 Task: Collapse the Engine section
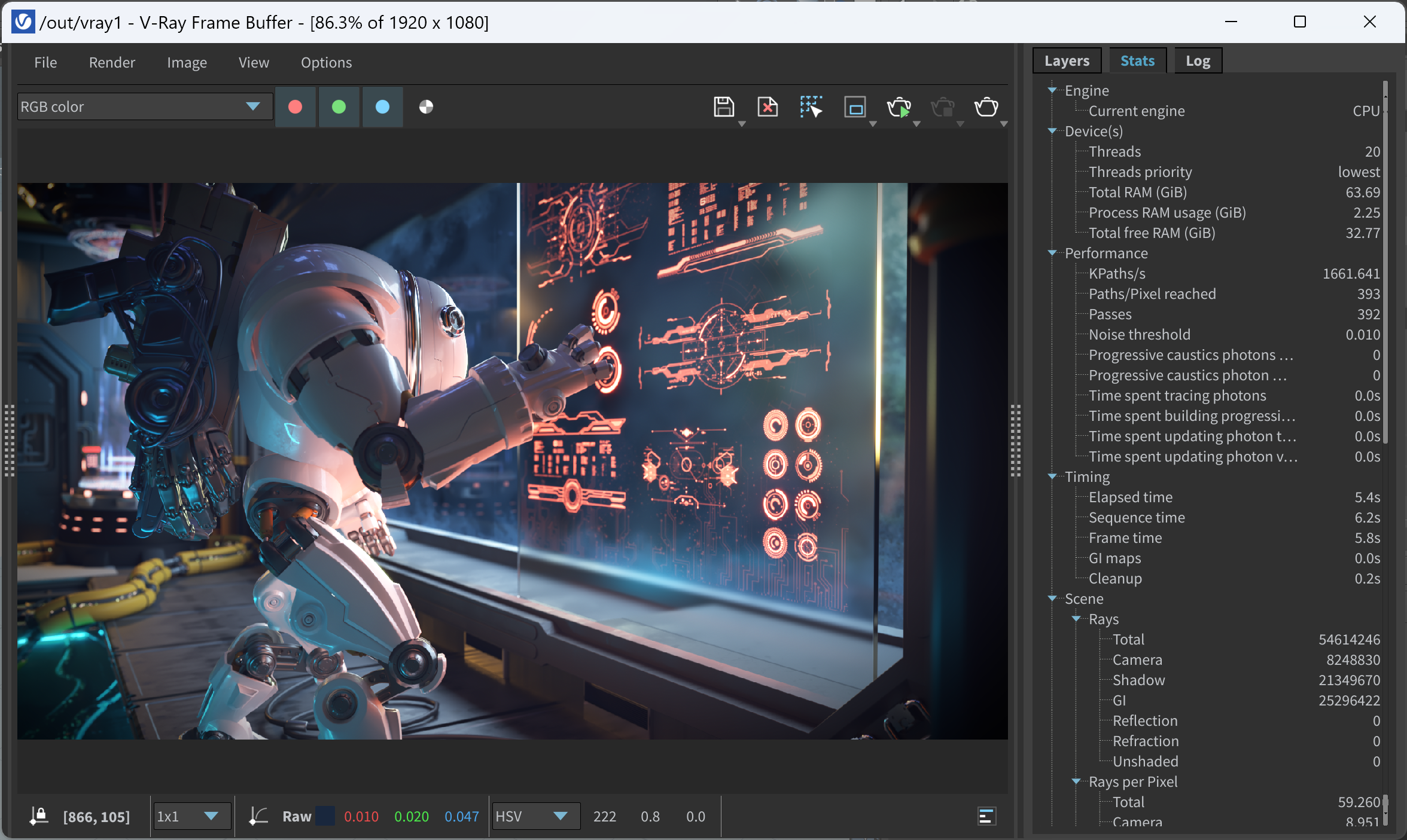[x=1052, y=90]
